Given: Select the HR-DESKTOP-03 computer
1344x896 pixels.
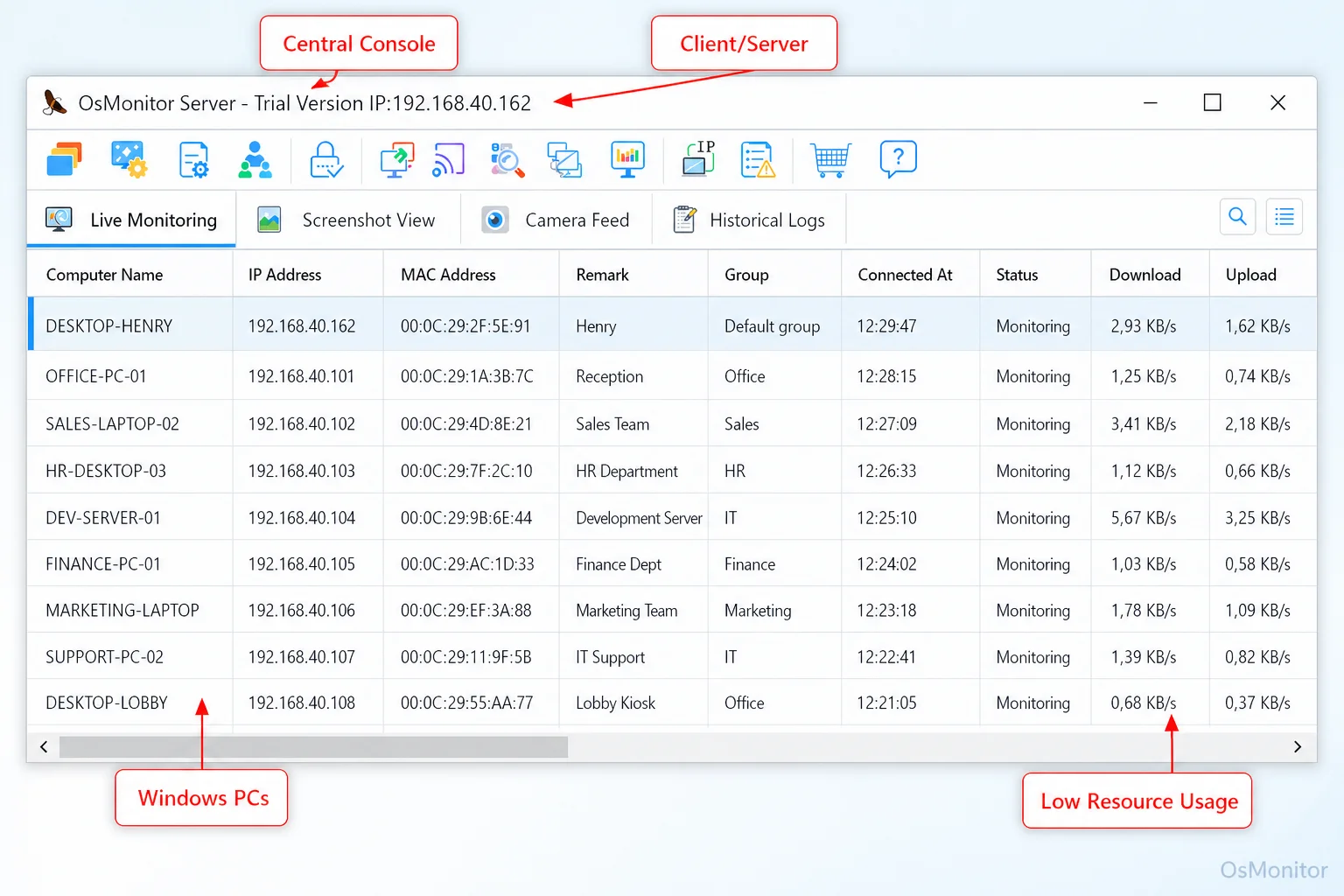Looking at the screenshot, I should (x=106, y=471).
